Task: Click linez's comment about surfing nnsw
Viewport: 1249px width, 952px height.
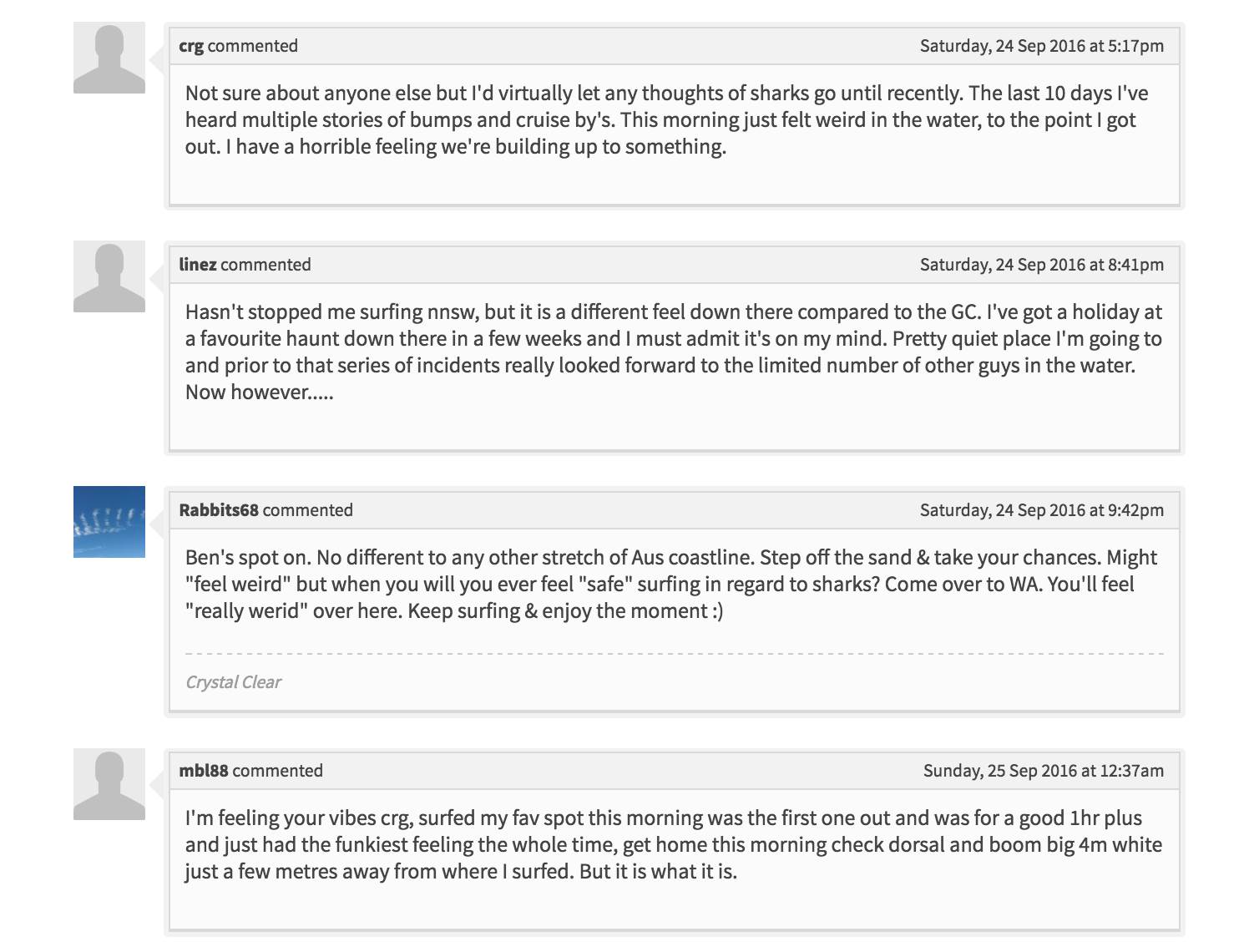Action: tap(673, 352)
